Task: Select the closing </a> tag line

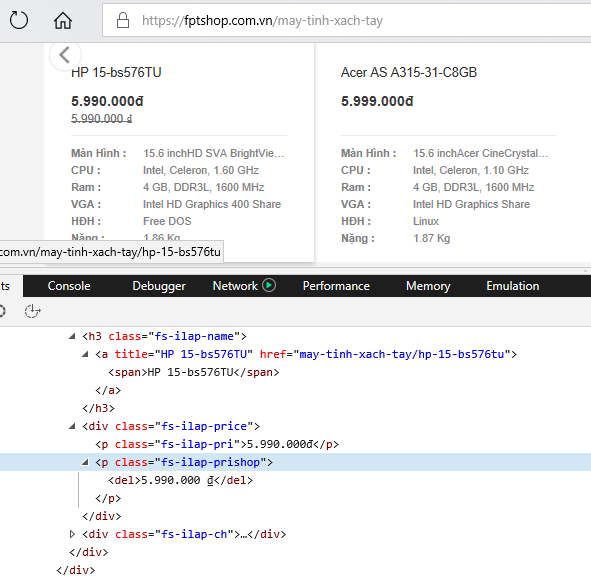Action: [108, 390]
